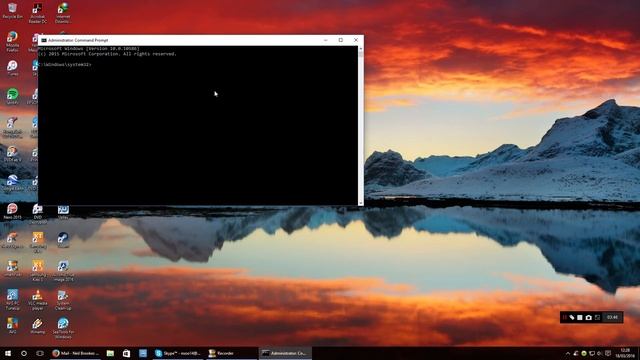Open Nero 2015 desktop shortcut
This screenshot has height=360, width=640.
(x=12, y=211)
